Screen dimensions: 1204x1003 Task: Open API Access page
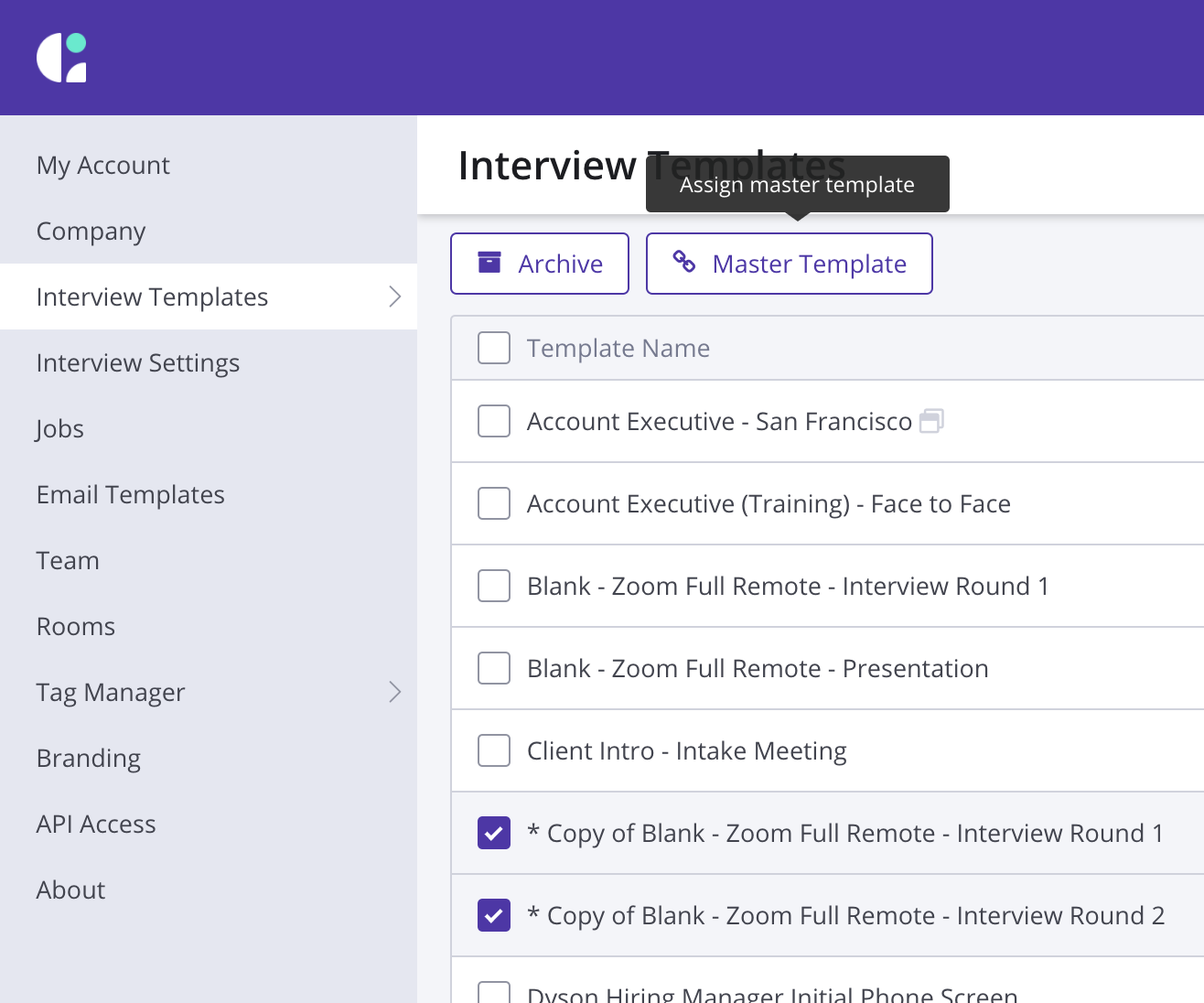point(96,824)
